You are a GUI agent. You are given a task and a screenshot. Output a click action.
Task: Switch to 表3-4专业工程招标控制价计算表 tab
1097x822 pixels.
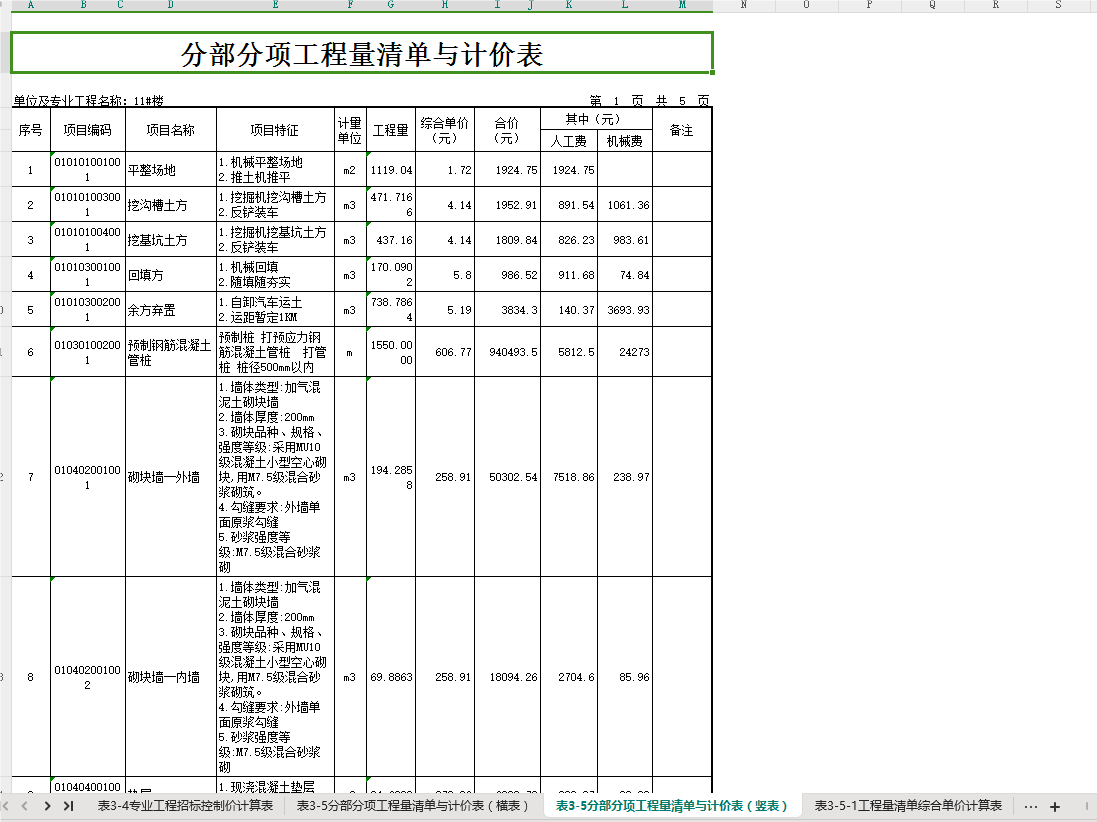pyautogui.click(x=185, y=806)
